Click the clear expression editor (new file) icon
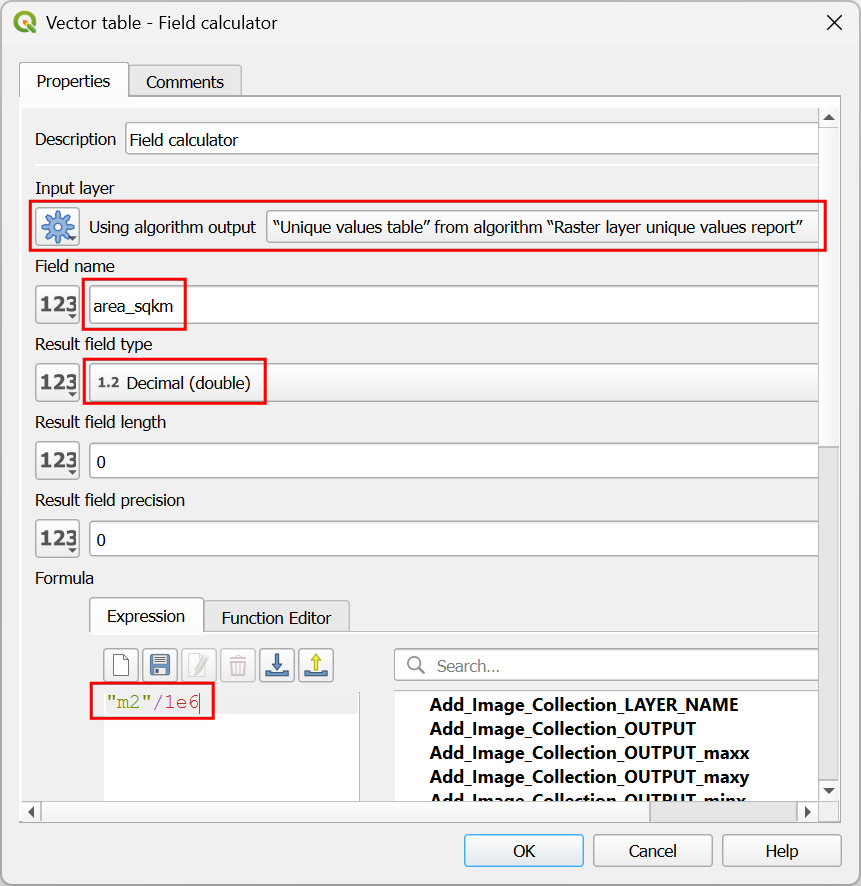 coord(121,665)
